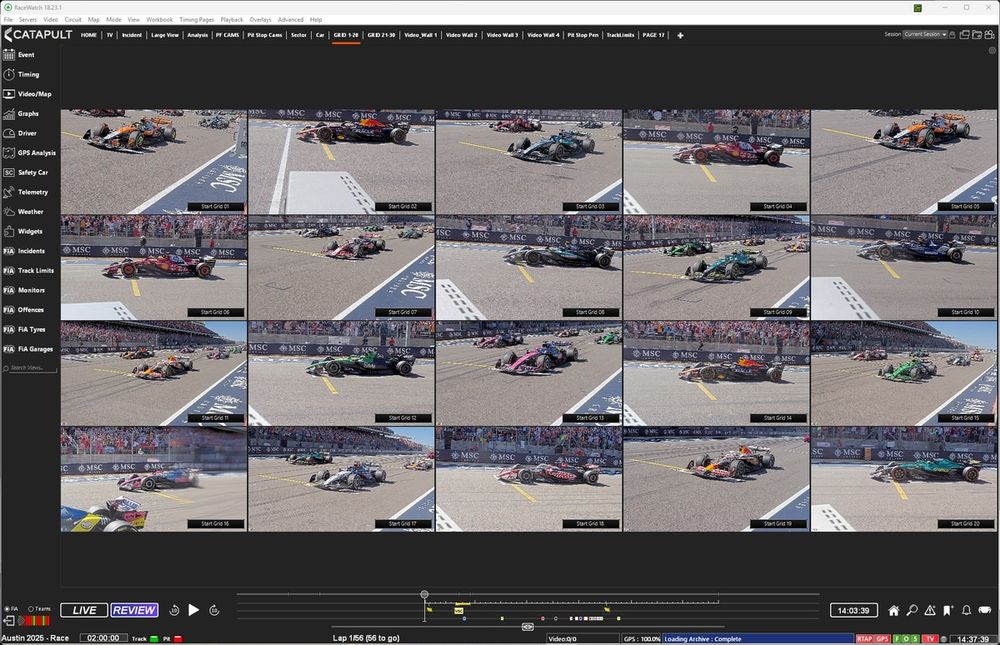This screenshot has width=1000, height=645.
Task: Click the home icon beside the timecode
Action: (x=893, y=610)
